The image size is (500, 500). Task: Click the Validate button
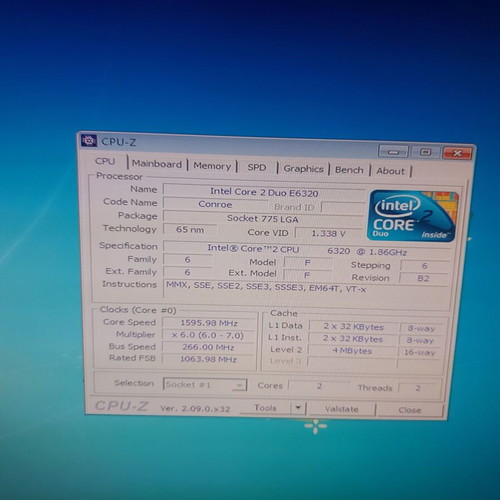pyautogui.click(x=342, y=409)
